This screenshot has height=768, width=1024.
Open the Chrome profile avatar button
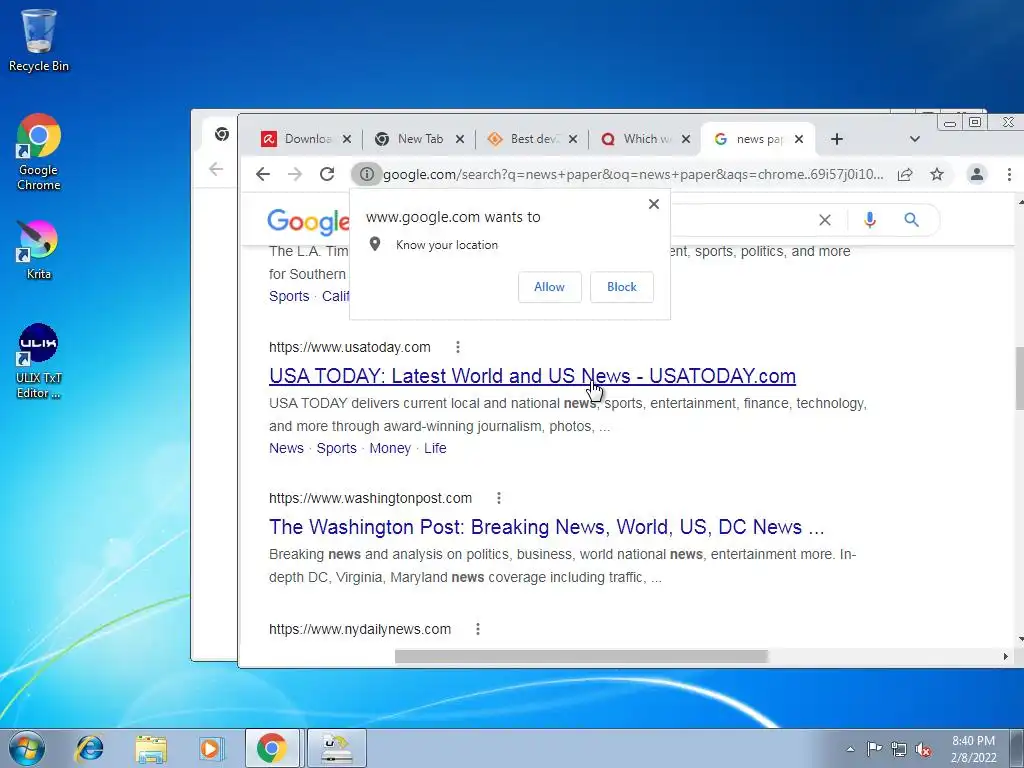coord(977,174)
